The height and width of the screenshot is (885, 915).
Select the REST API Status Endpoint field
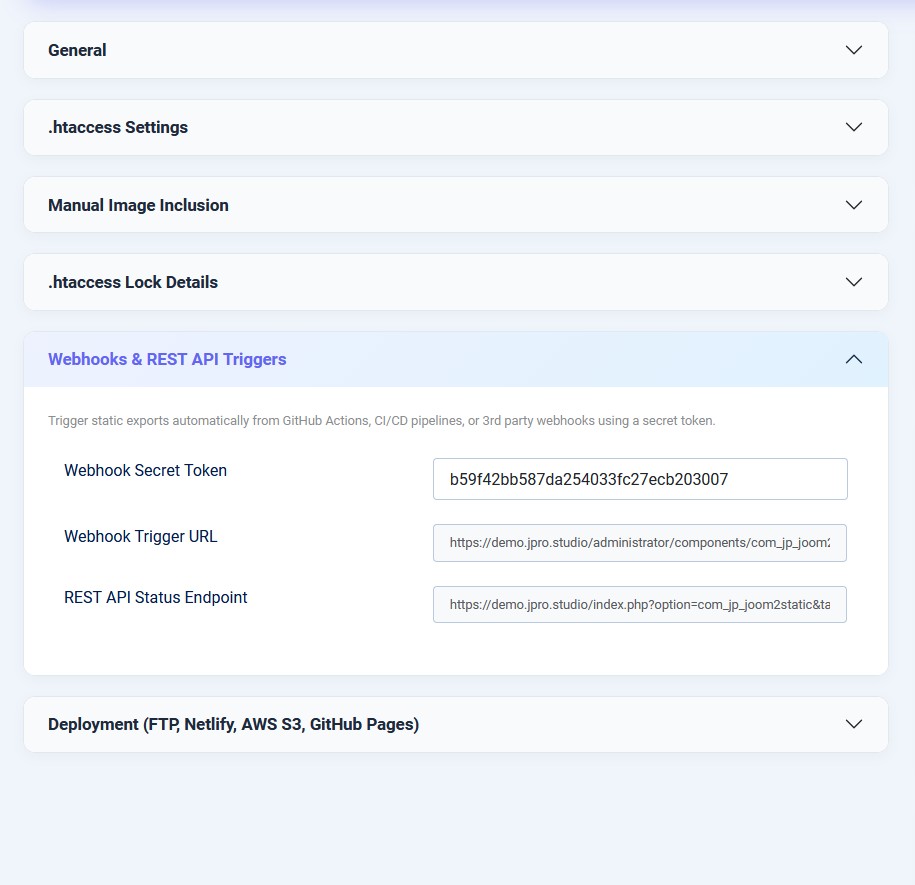pyautogui.click(x=640, y=604)
